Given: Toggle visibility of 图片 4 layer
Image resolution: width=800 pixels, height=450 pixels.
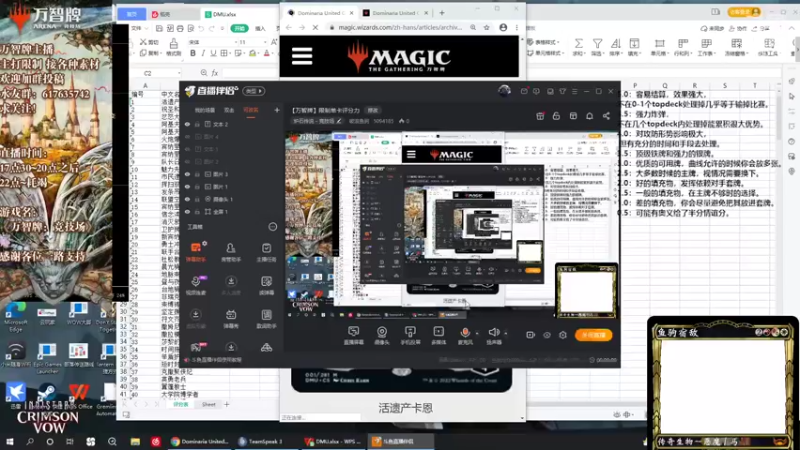Looking at the screenshot, I should [187, 137].
